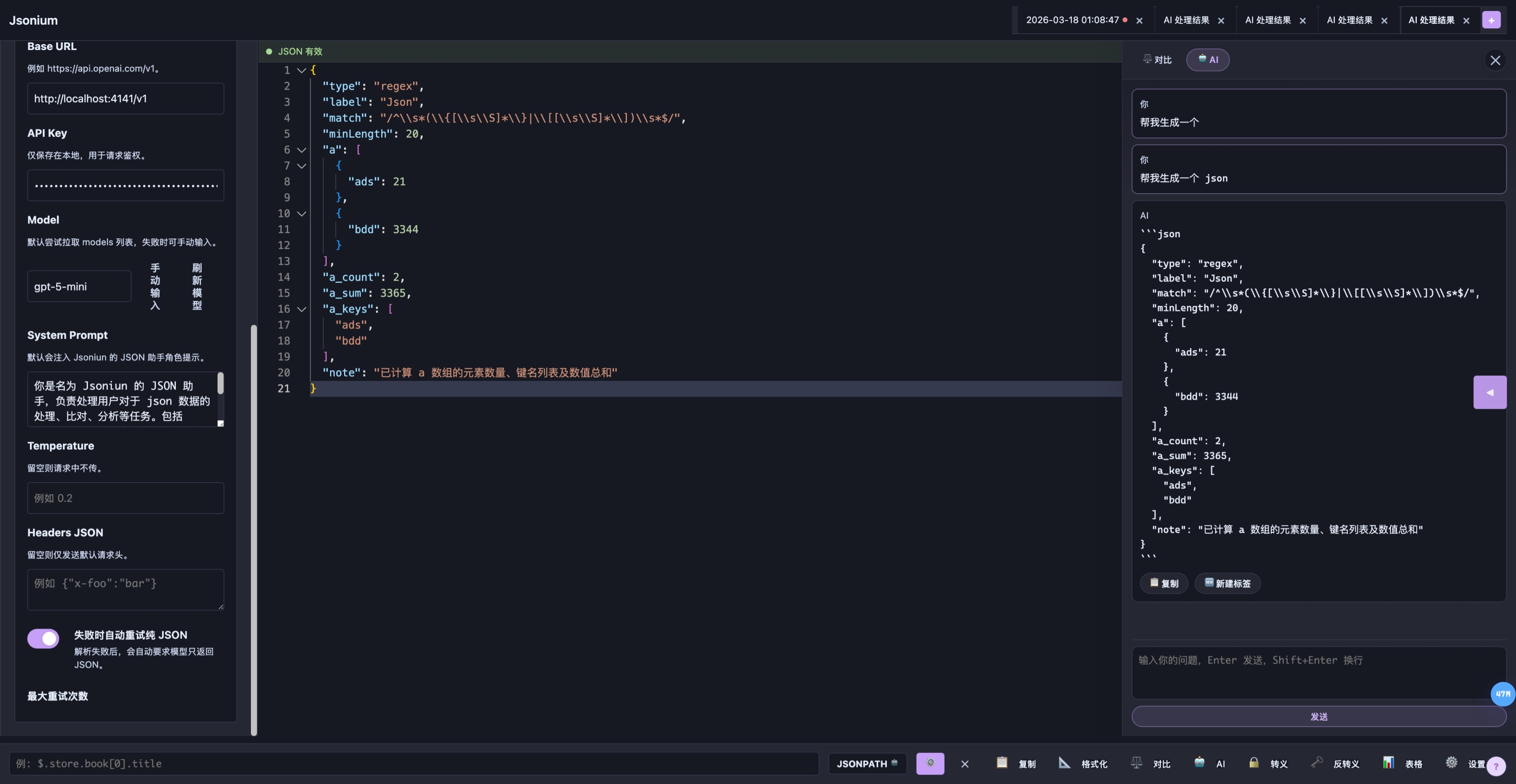The width and height of the screenshot is (1516, 784).
Task: Focus the Temperature field
Action: pos(125,498)
